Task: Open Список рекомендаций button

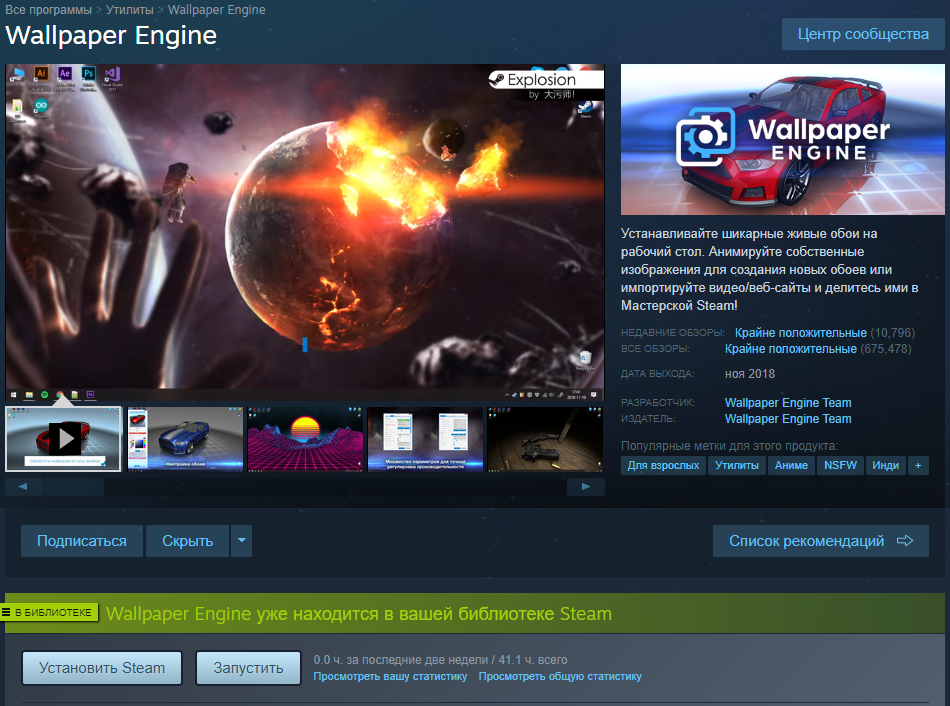Action: pyautogui.click(x=820, y=541)
